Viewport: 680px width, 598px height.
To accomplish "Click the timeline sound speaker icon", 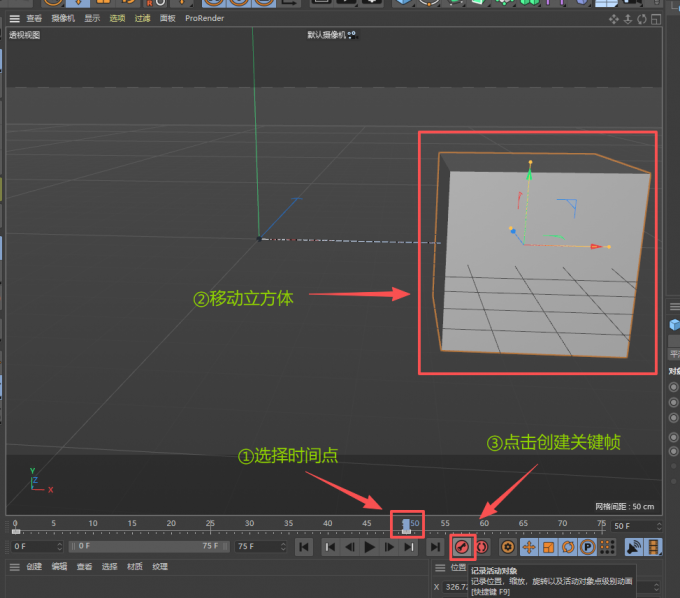I will click(634, 547).
